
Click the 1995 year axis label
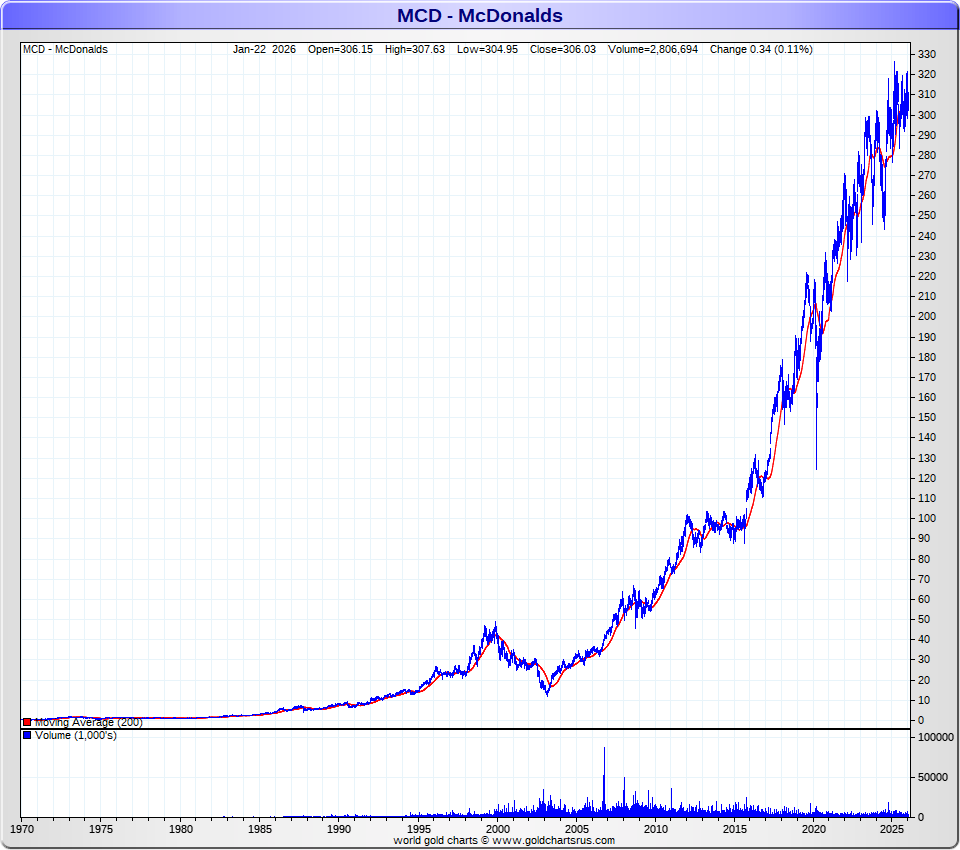coord(418,829)
